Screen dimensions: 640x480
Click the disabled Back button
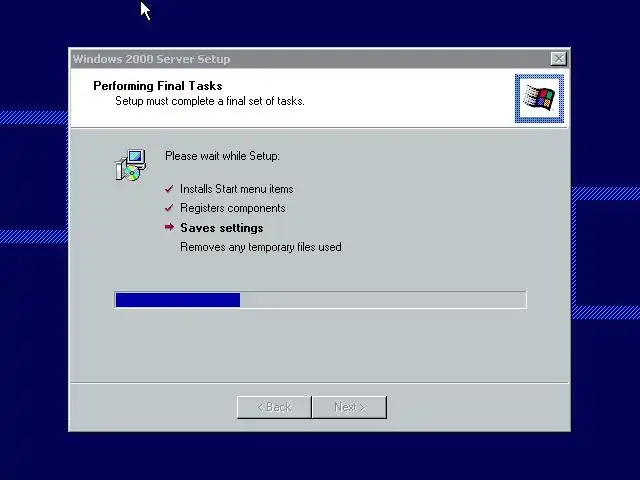click(274, 407)
